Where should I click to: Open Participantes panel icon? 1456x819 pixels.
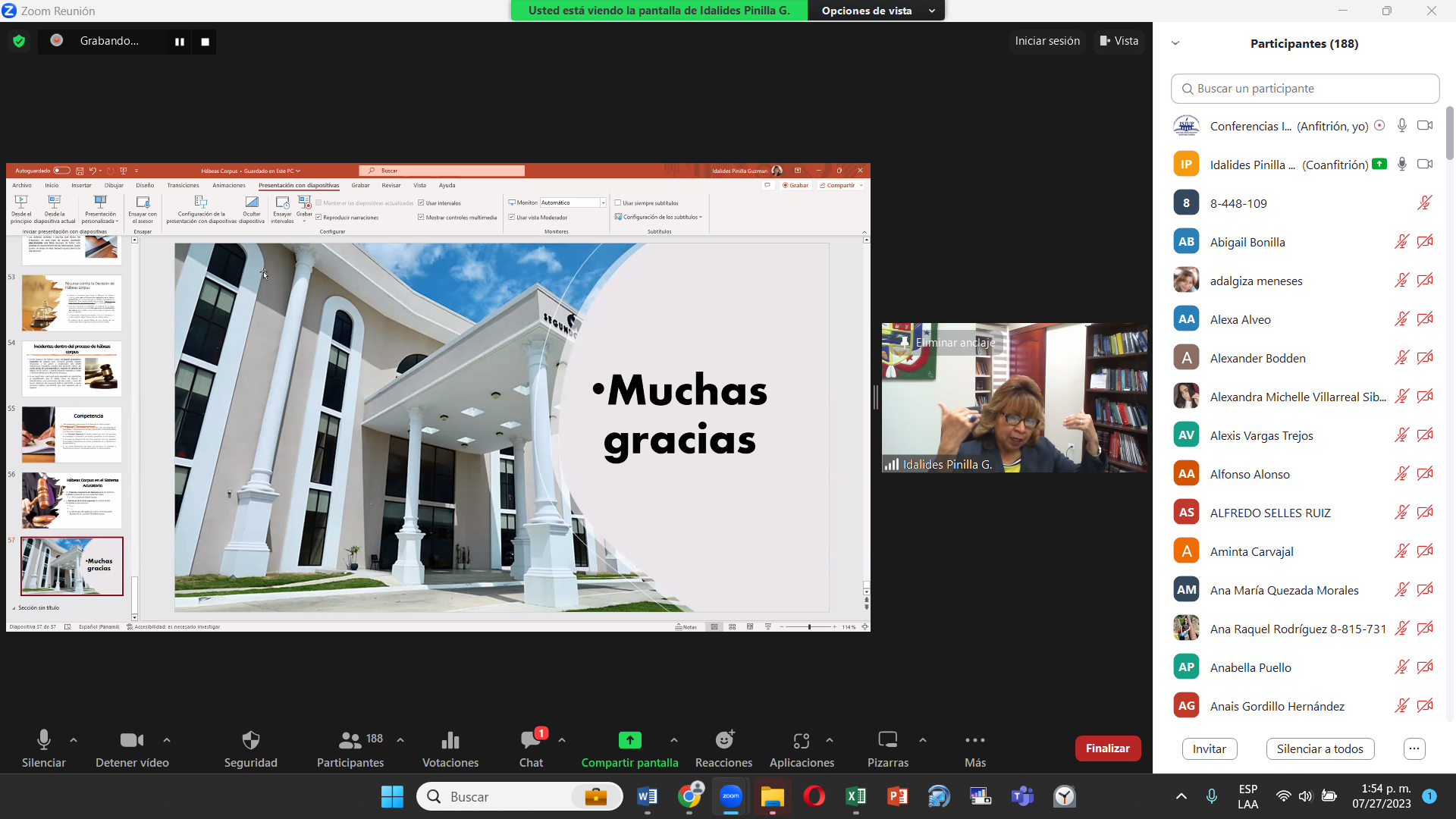350,740
